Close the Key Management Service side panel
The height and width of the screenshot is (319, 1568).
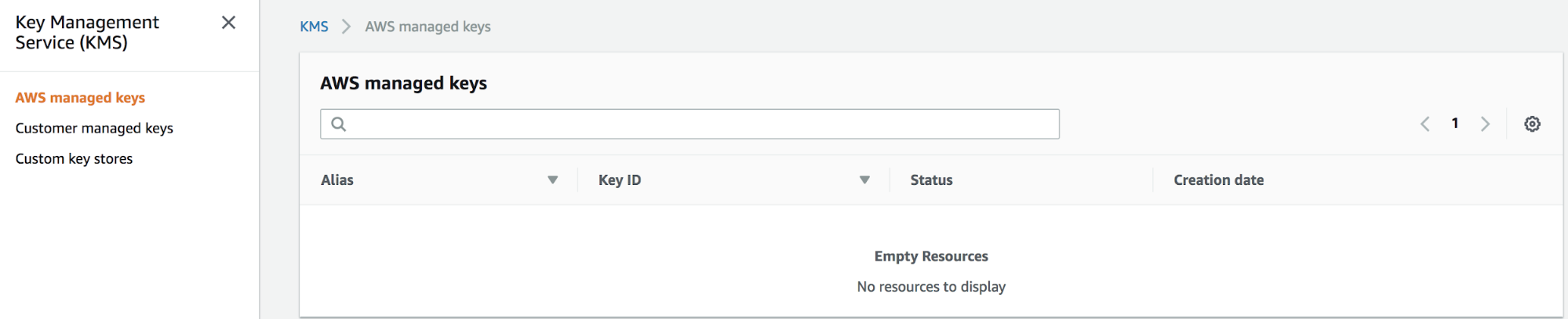point(228,23)
